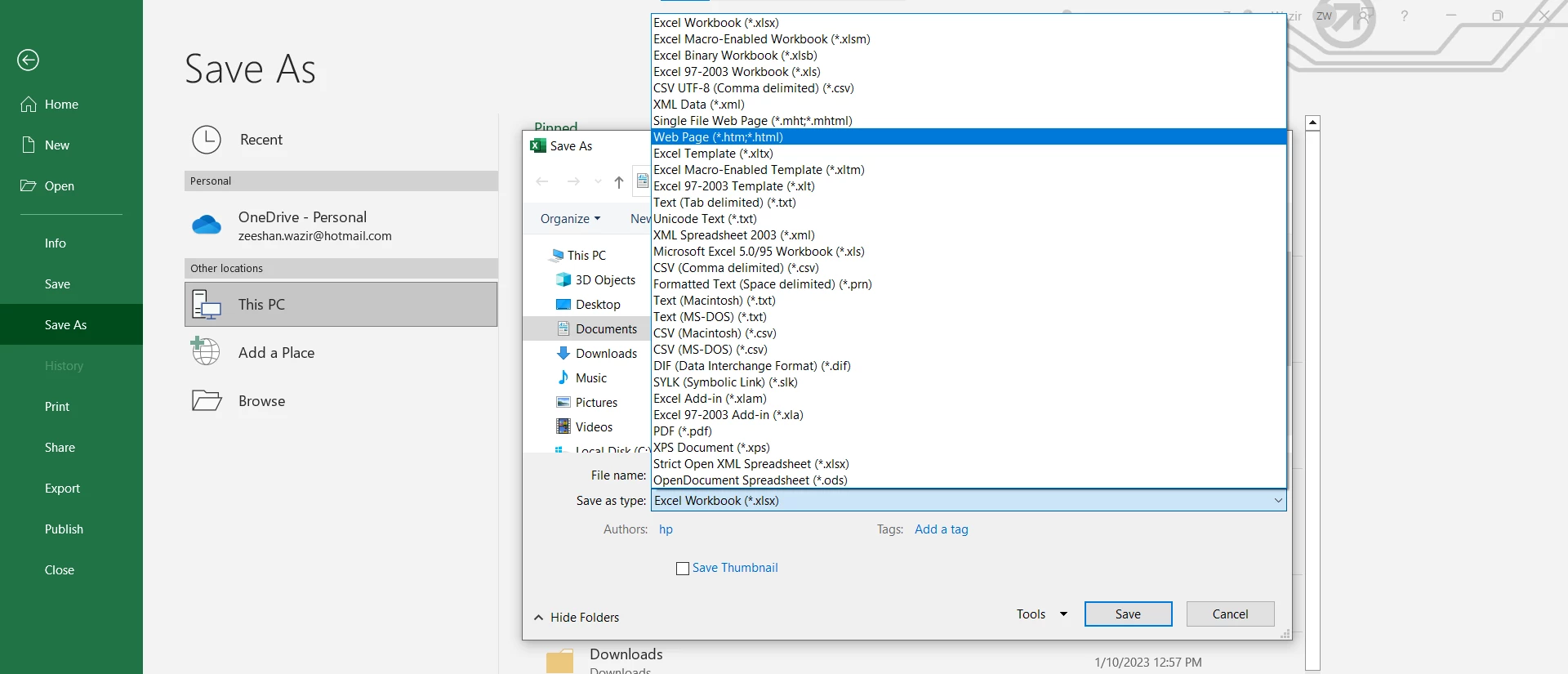This screenshot has height=674, width=1568.
Task: Click the New document icon
Action: pos(29,145)
